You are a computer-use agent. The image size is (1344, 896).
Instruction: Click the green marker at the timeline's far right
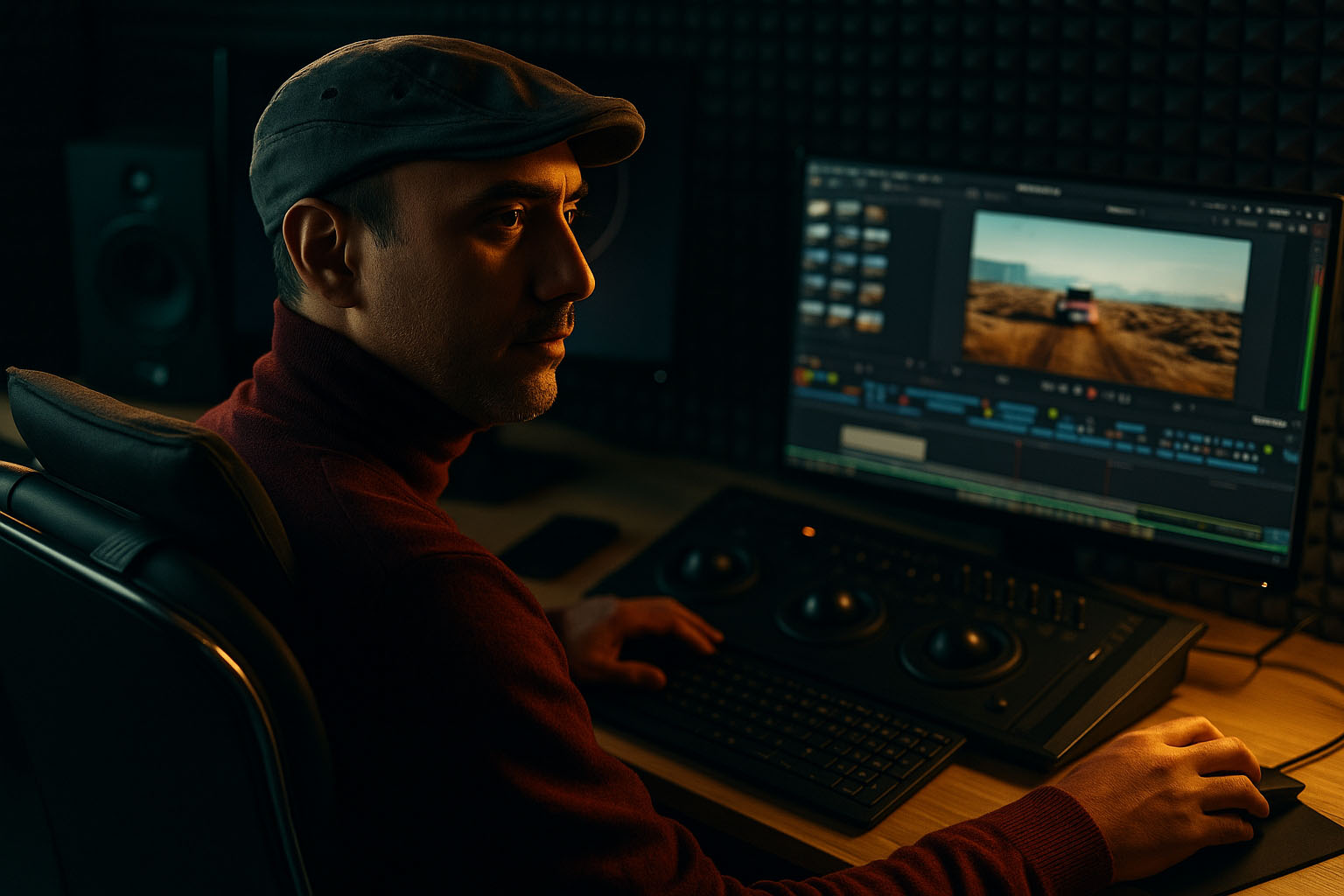pyautogui.click(x=1268, y=451)
